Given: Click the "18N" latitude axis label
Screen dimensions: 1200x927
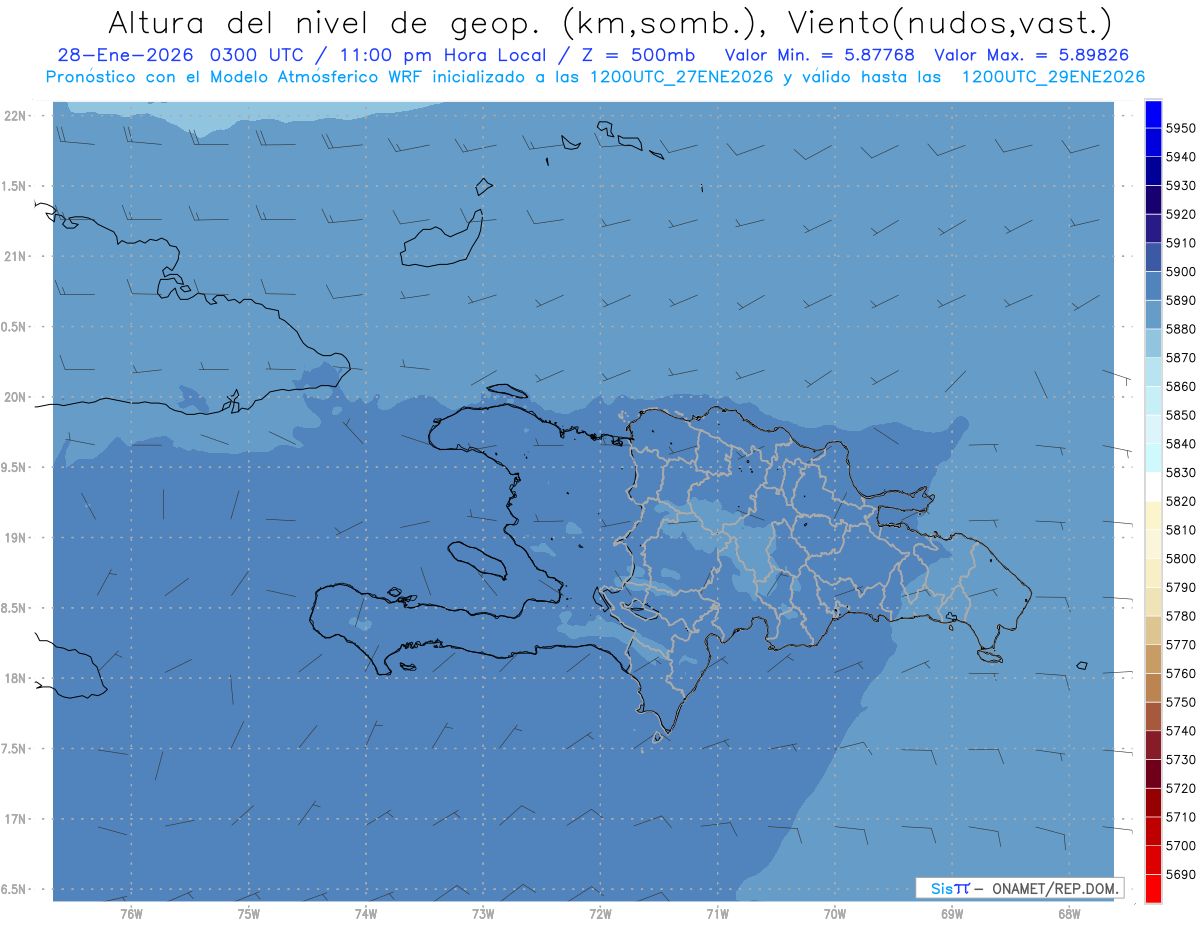Looking at the screenshot, I should click(x=15, y=678).
